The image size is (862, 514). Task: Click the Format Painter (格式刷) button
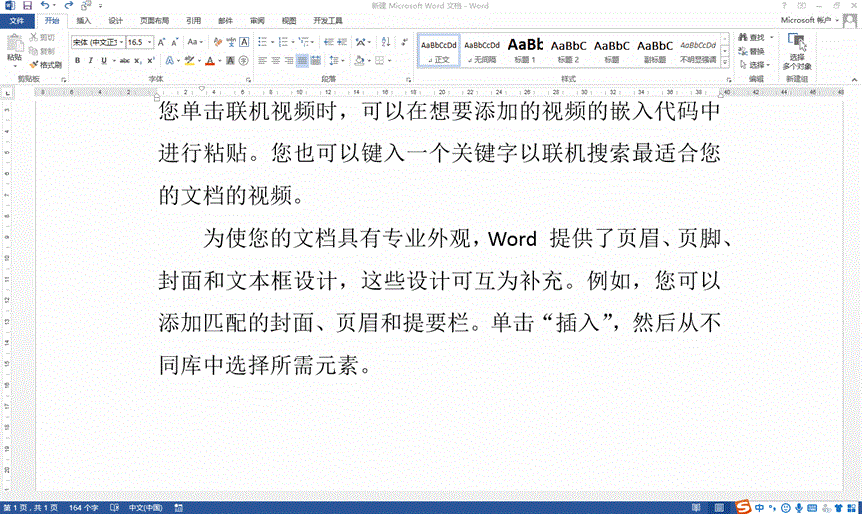47,65
